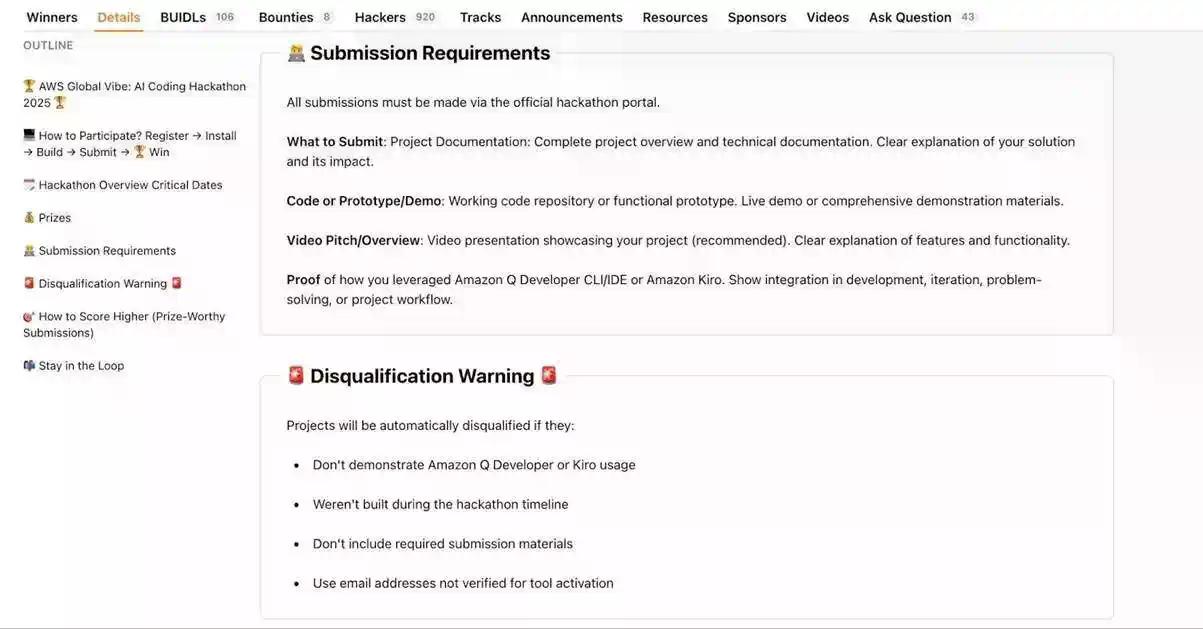This screenshot has width=1203, height=629.
Task: View the Hackers tab
Action: [380, 17]
